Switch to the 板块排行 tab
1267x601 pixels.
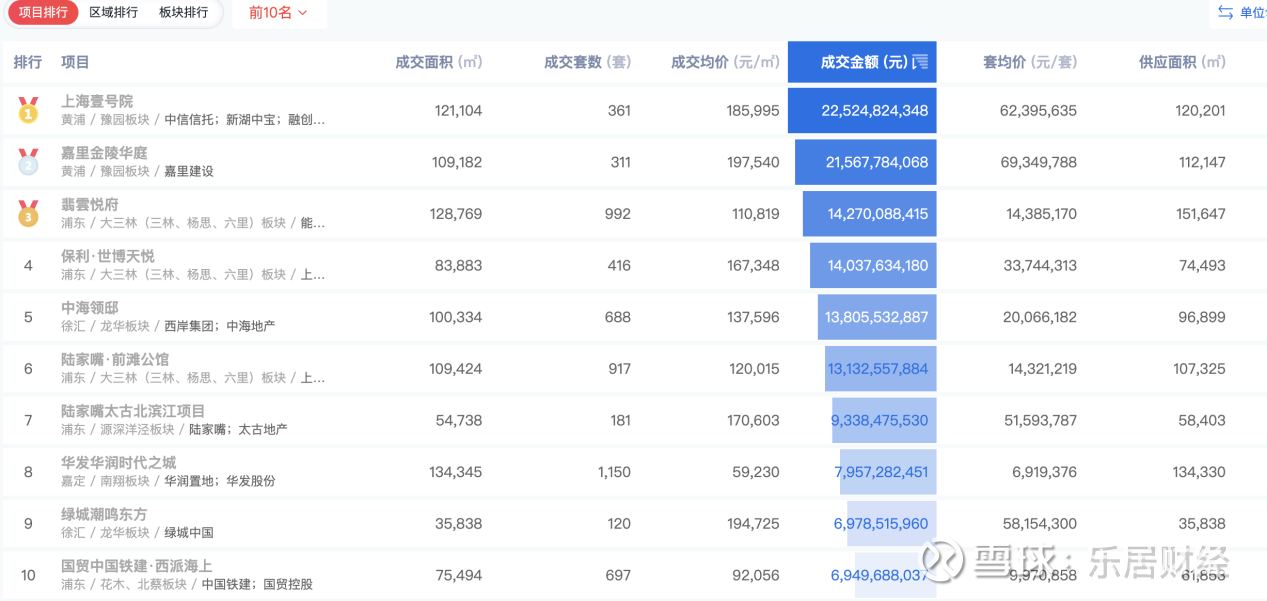[184, 13]
